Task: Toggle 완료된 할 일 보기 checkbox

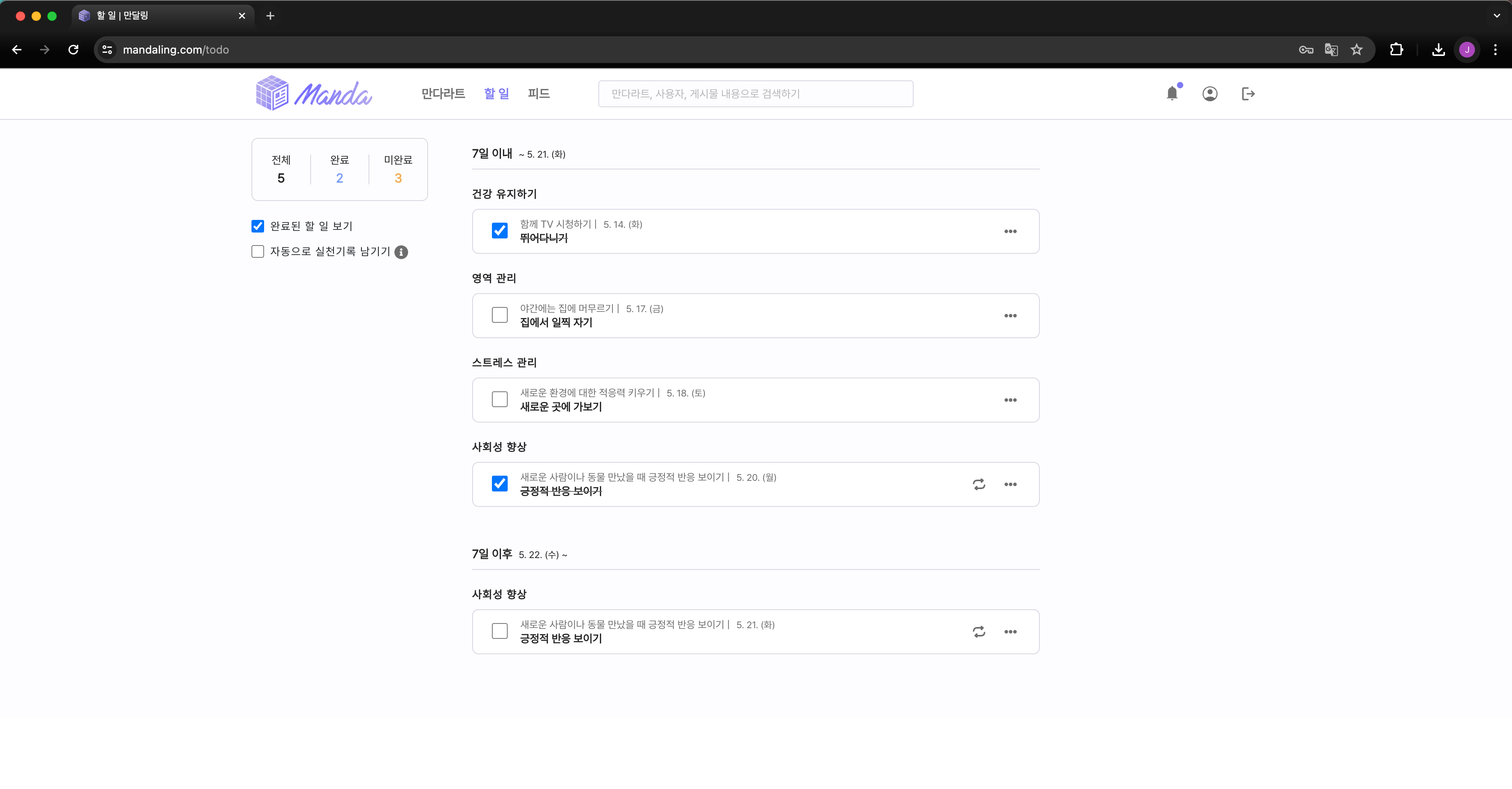Action: (x=258, y=227)
